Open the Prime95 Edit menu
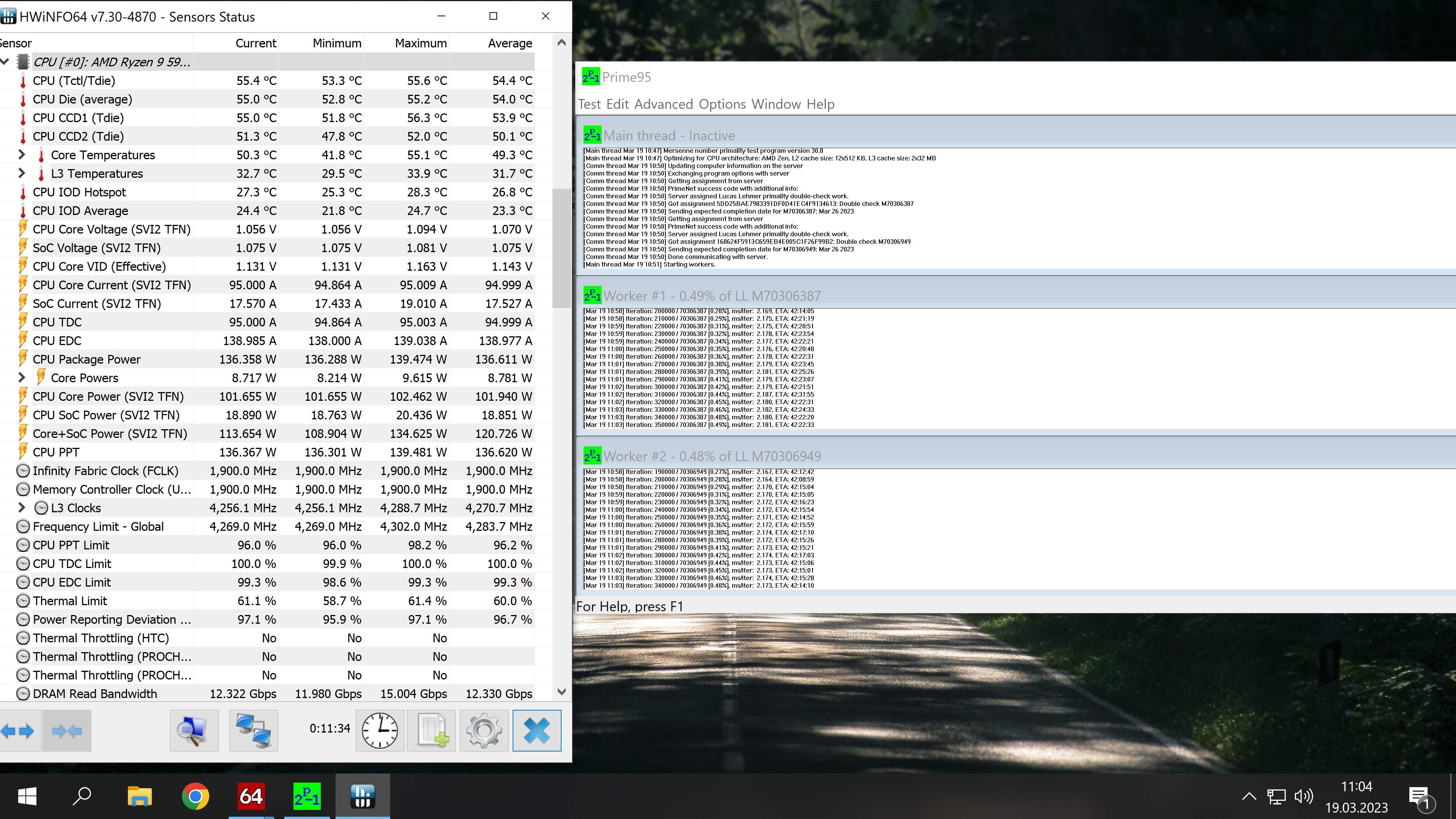The height and width of the screenshot is (819, 1456). [x=618, y=104]
